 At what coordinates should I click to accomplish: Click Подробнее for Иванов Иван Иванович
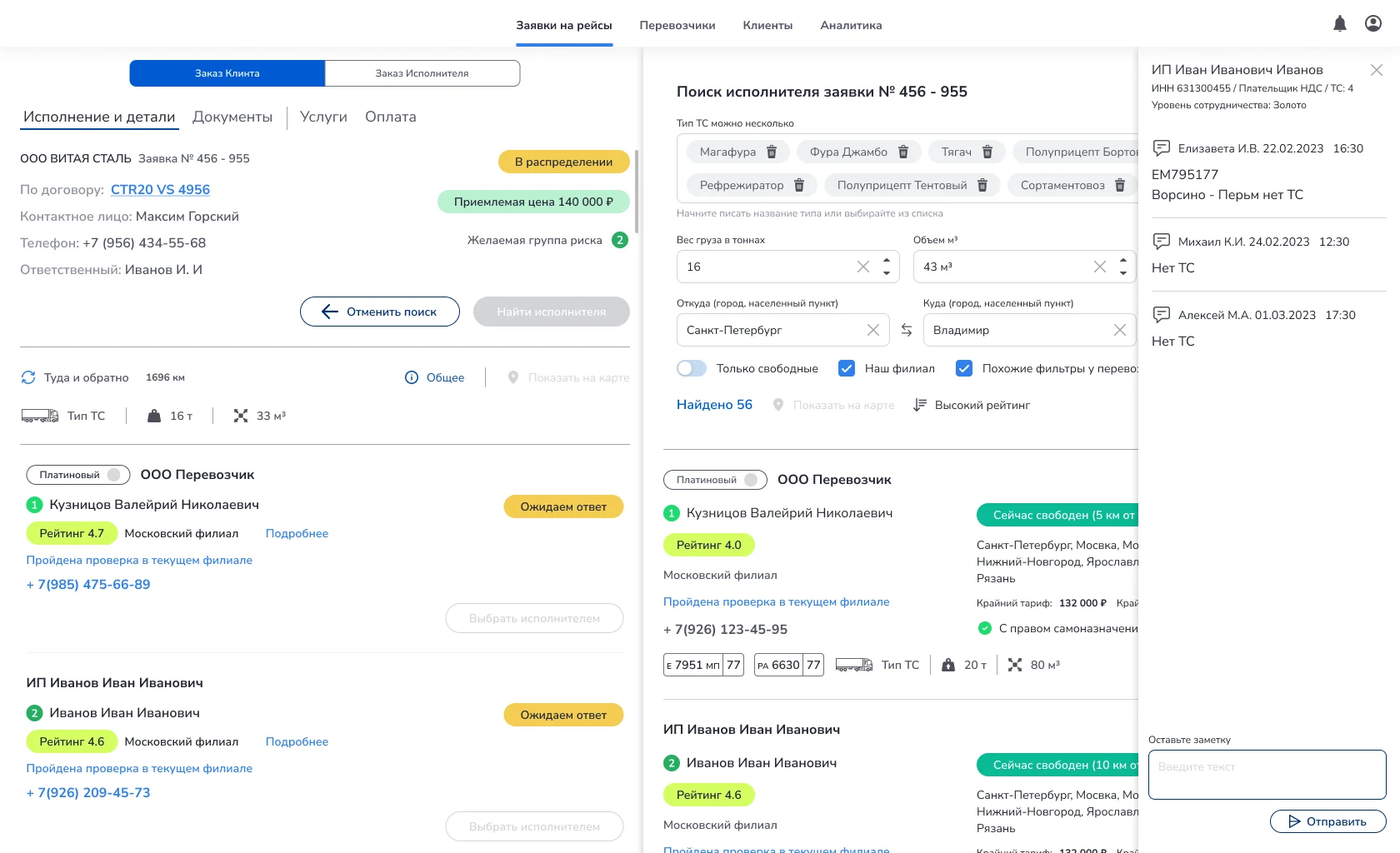pyautogui.click(x=297, y=741)
